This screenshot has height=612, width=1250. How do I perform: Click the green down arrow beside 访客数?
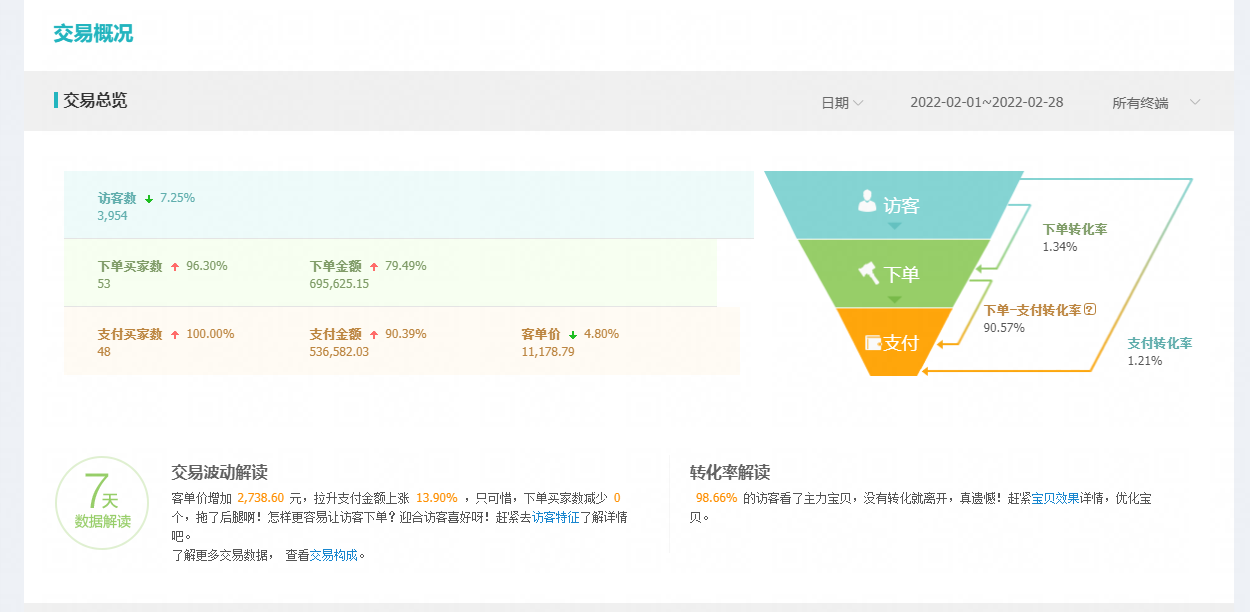click(148, 198)
